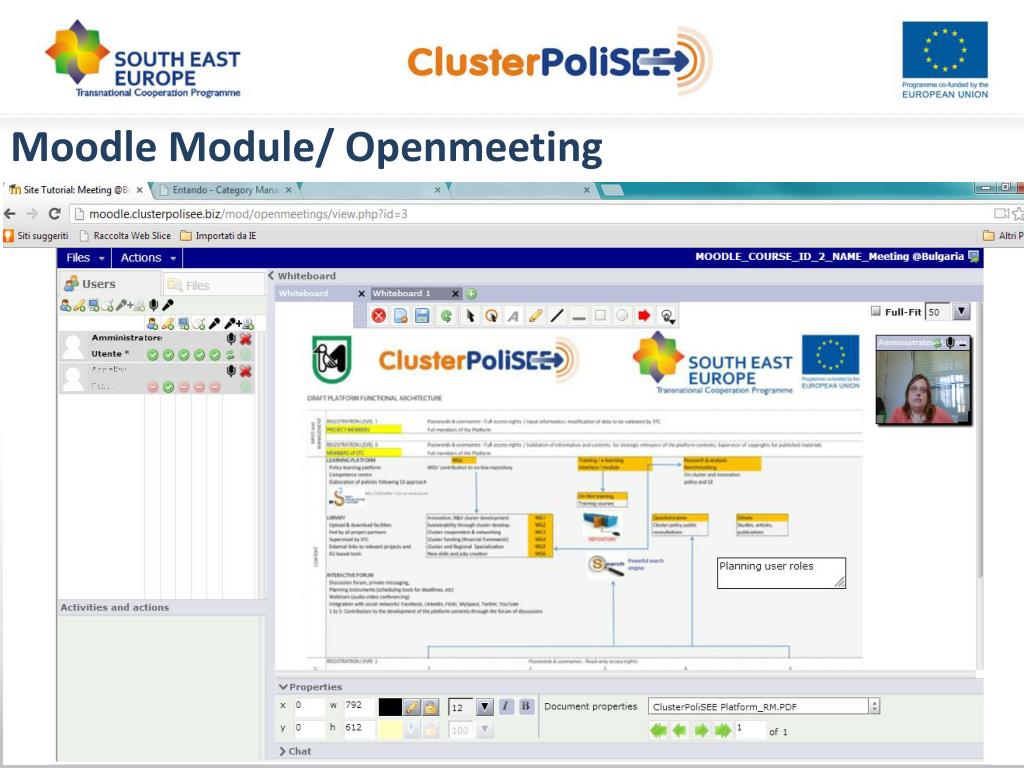Screen dimensions: 1024x768
Task: Toggle italic text formatting
Action: [506, 706]
